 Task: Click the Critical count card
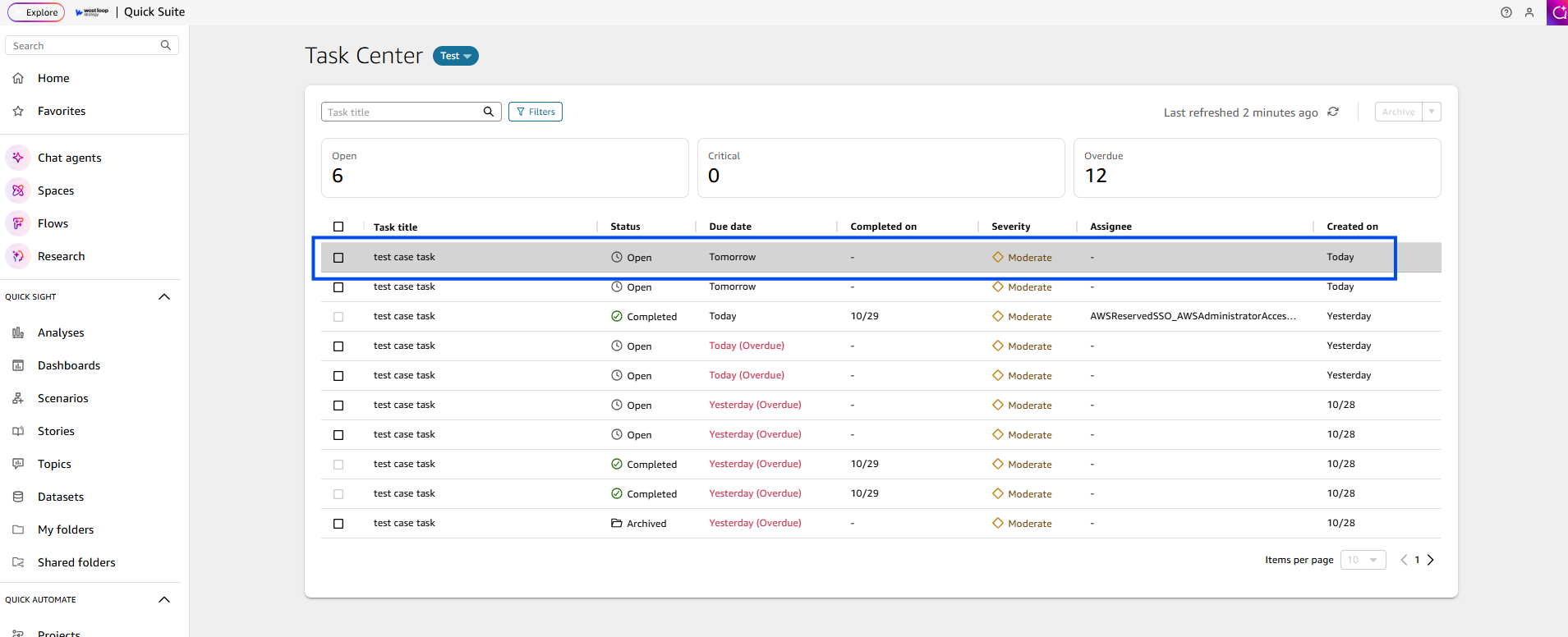tap(881, 167)
